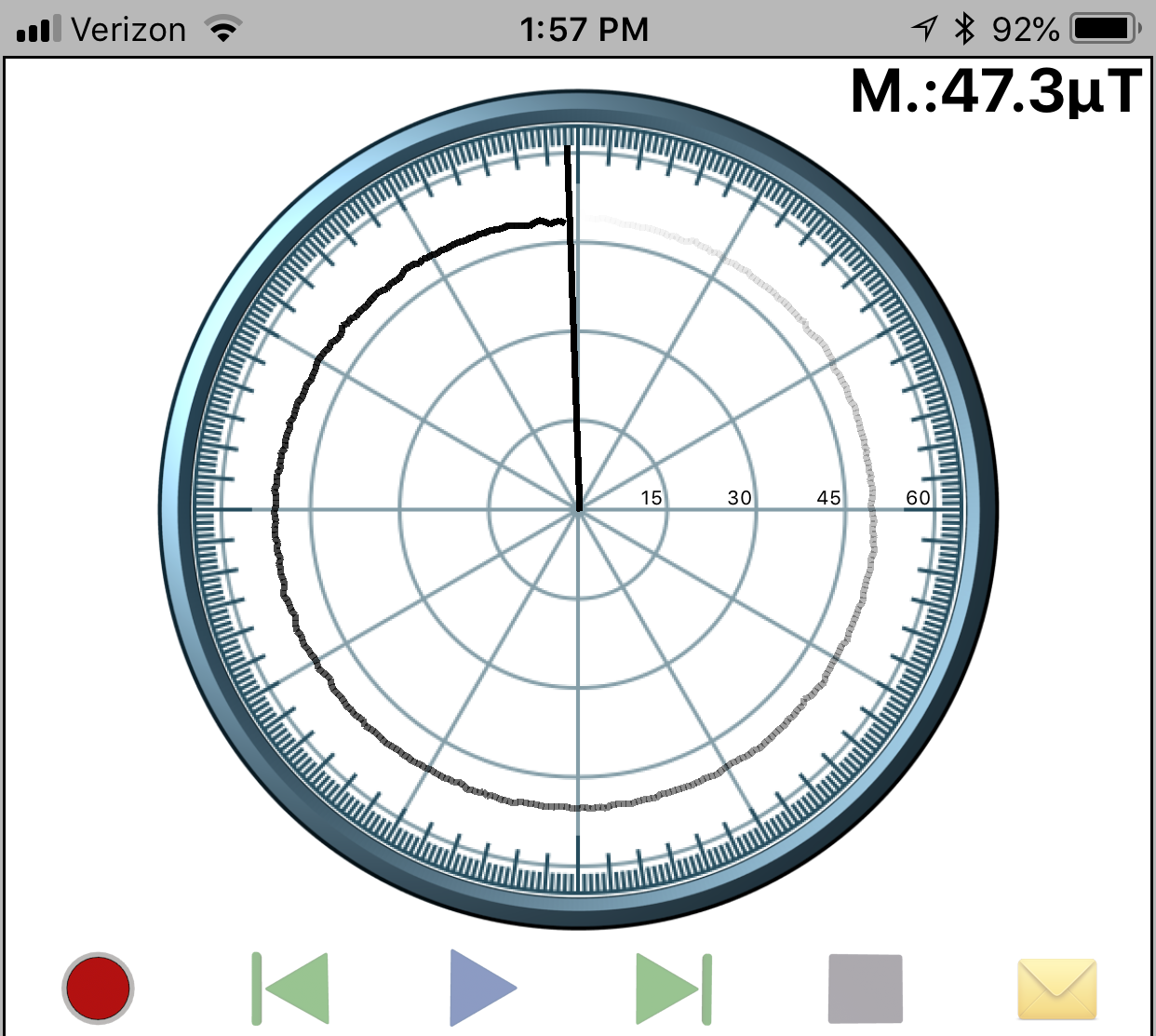
Task: Start recording with the red record button
Action: tap(98, 988)
